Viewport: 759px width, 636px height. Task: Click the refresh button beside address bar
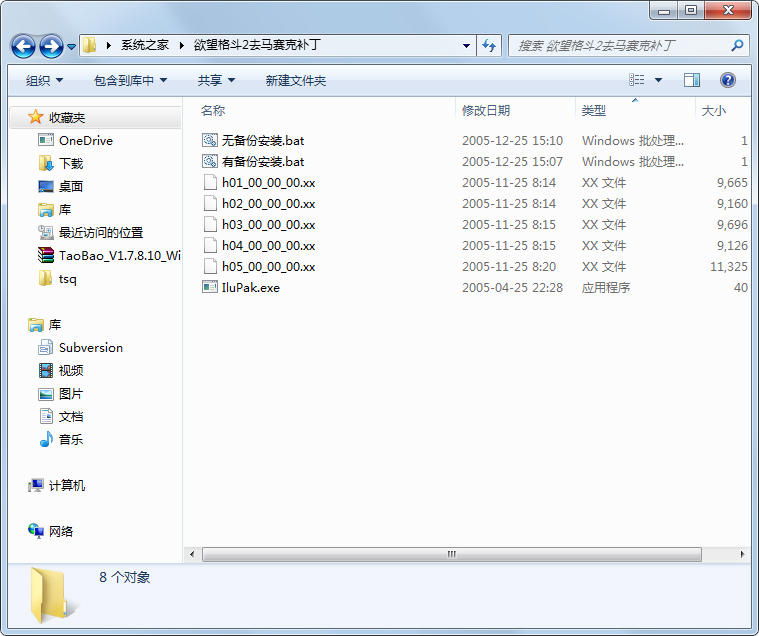[489, 46]
